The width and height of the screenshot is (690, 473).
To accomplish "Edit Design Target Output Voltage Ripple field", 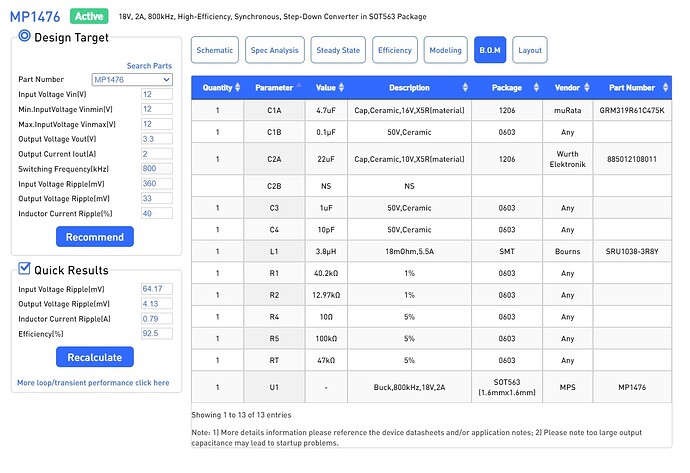I will 157,198.
